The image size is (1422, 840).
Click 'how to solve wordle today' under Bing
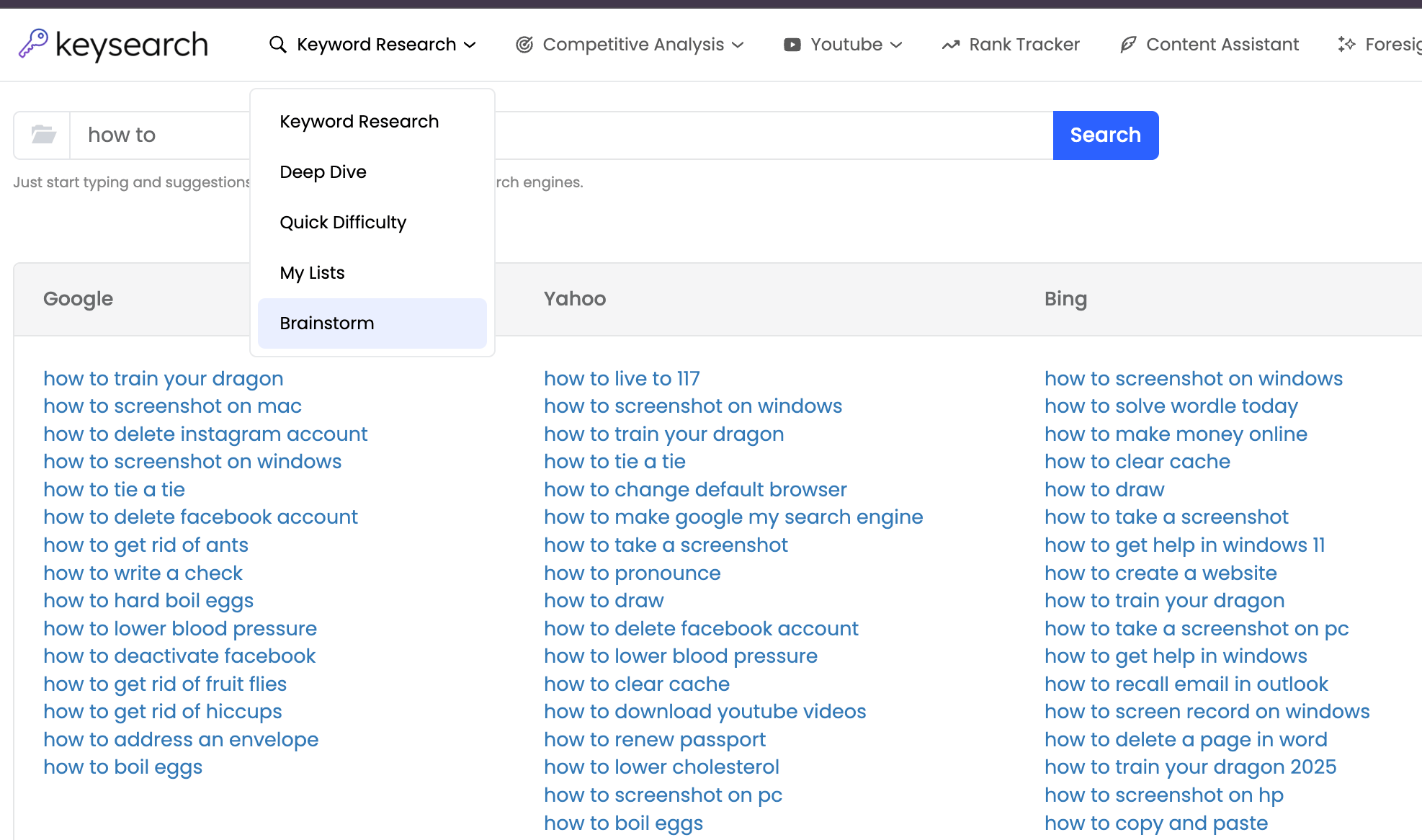coord(1170,406)
